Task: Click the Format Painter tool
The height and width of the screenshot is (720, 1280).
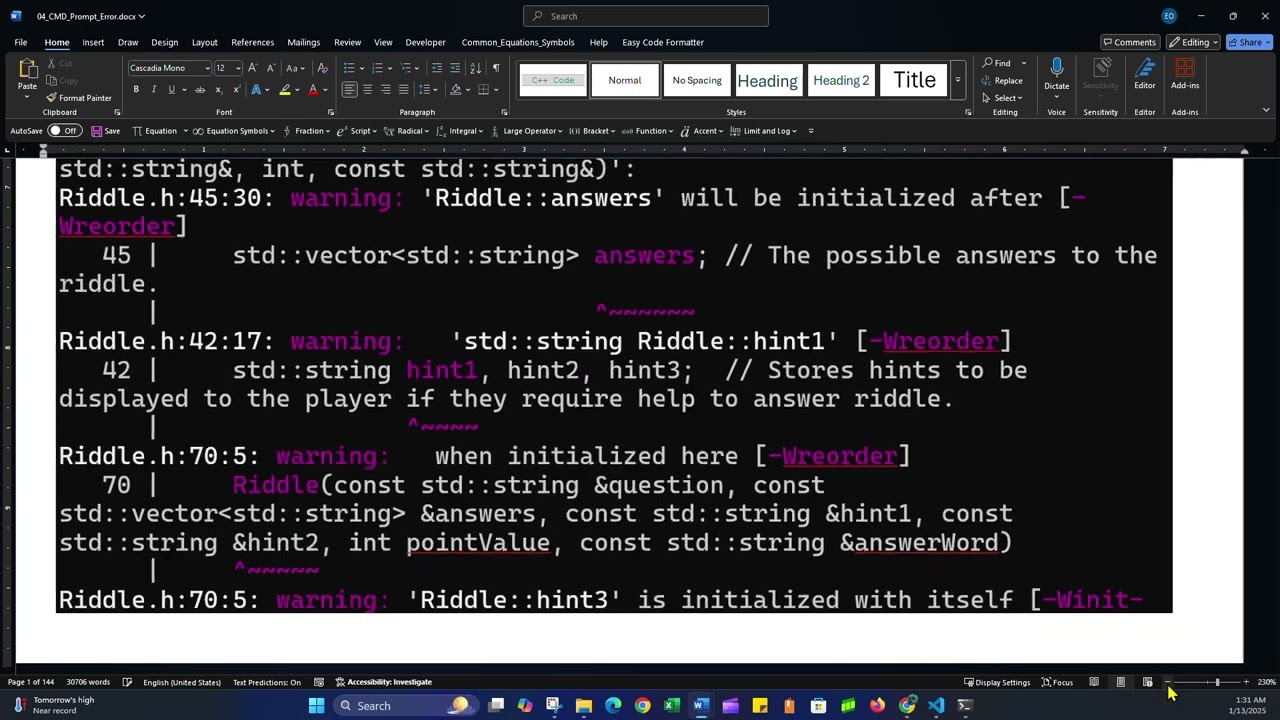Action: (78, 98)
